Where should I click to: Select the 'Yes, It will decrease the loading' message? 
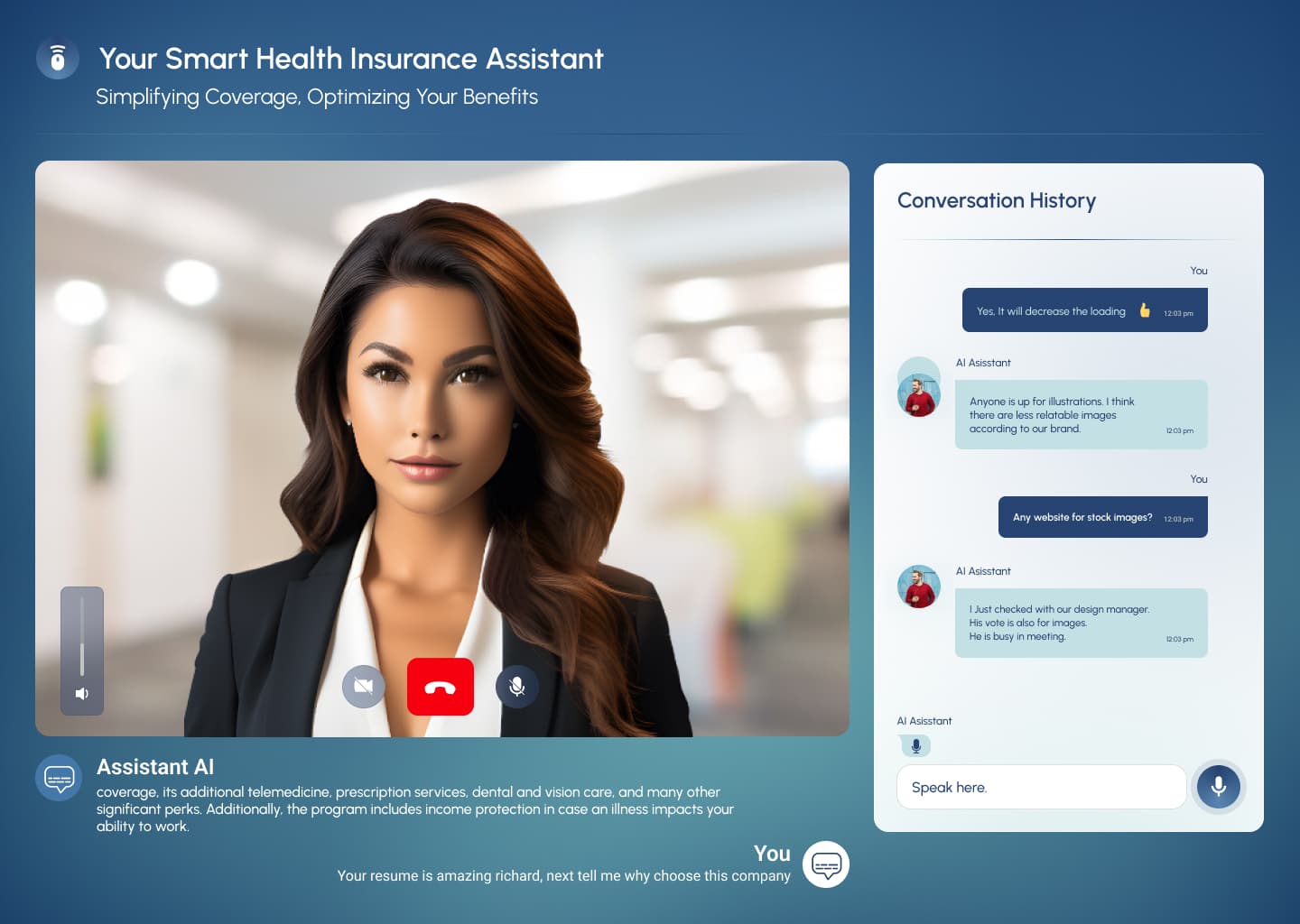tap(1084, 310)
